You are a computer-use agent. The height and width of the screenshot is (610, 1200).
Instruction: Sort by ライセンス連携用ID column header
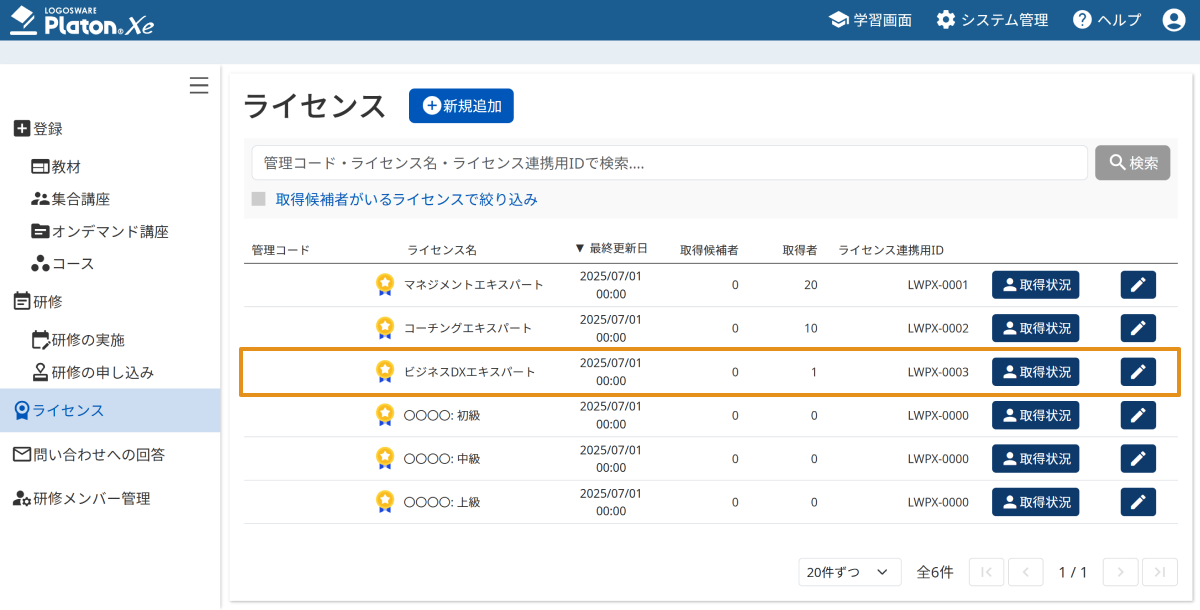891,249
